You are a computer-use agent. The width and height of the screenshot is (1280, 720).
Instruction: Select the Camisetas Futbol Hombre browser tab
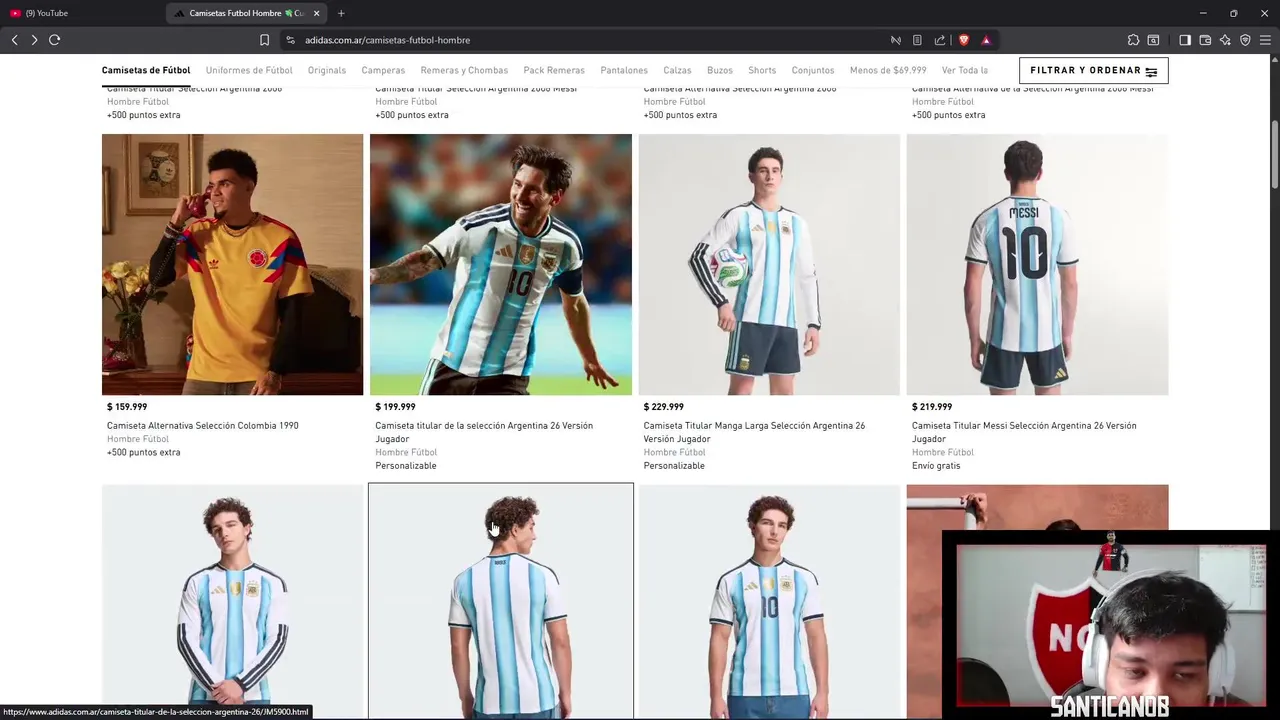tap(247, 13)
